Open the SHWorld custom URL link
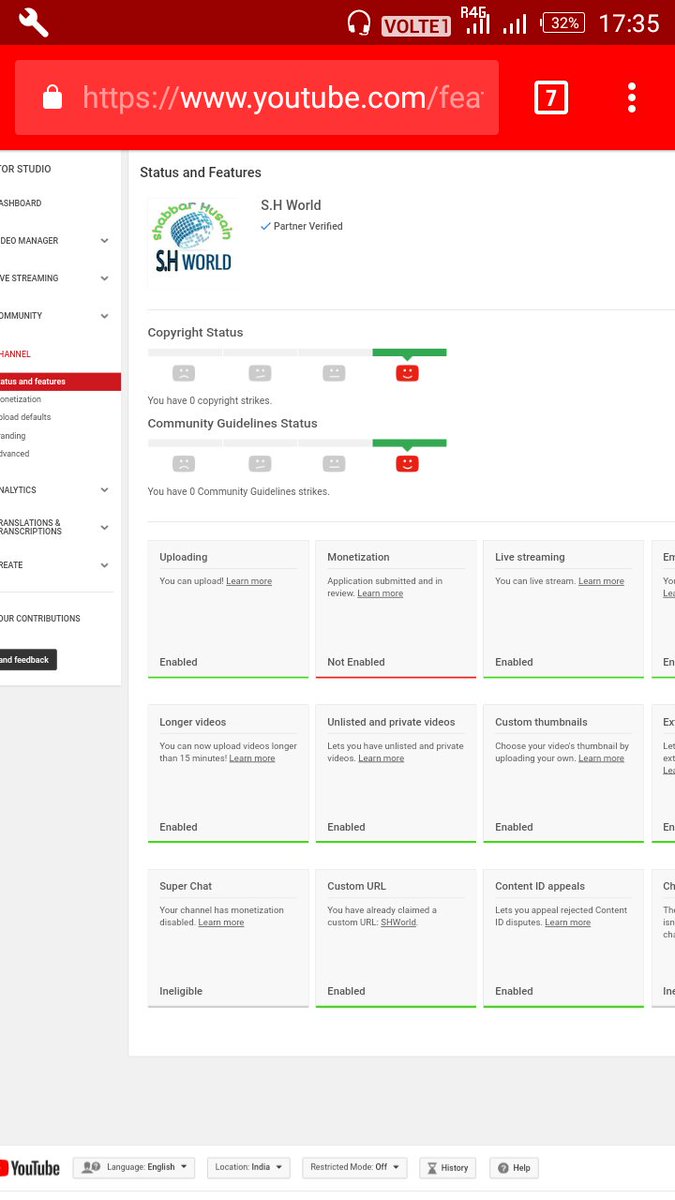The width and height of the screenshot is (675, 1200). [x=398, y=923]
